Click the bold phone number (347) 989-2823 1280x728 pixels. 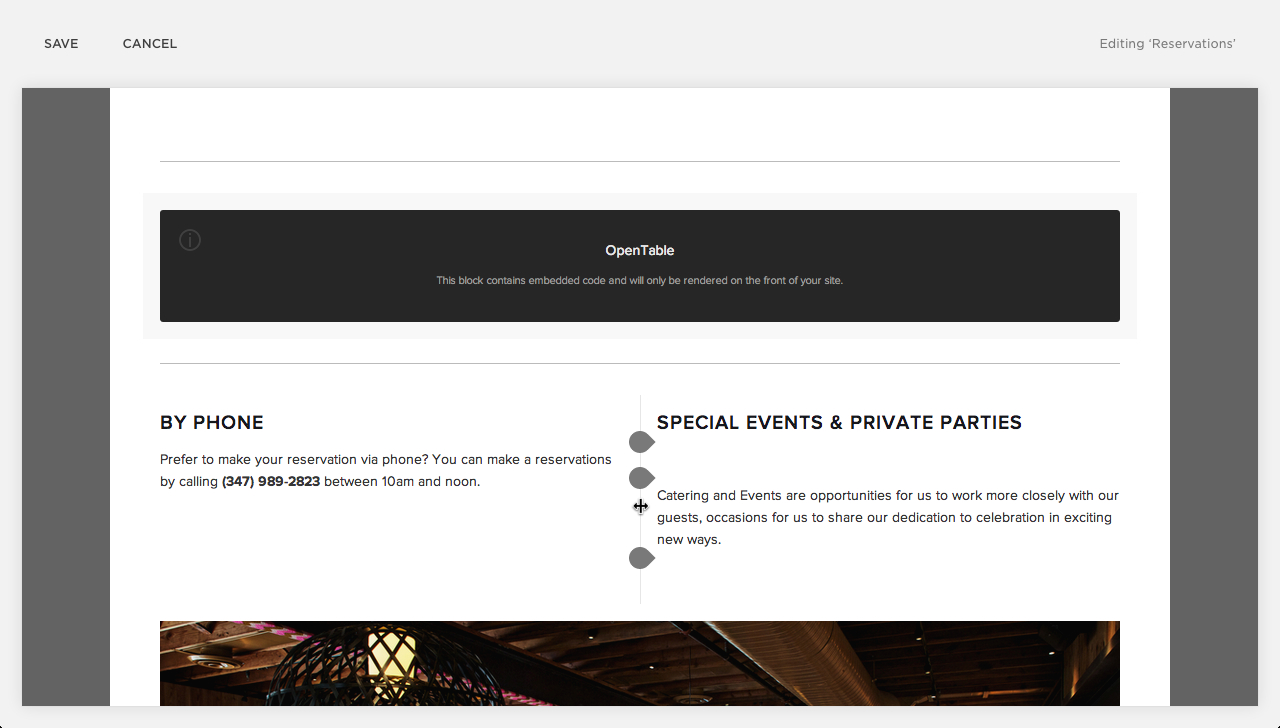coord(271,482)
